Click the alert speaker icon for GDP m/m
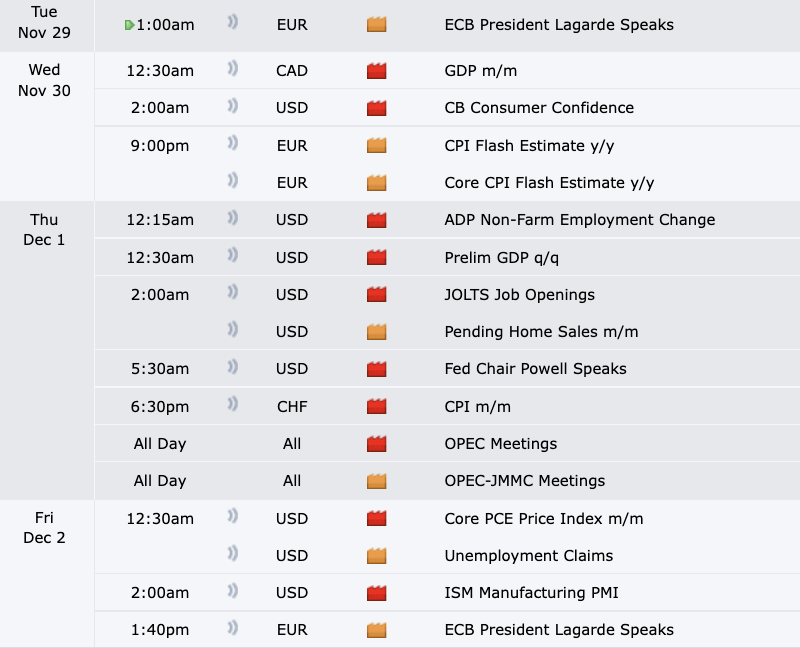 [232, 70]
